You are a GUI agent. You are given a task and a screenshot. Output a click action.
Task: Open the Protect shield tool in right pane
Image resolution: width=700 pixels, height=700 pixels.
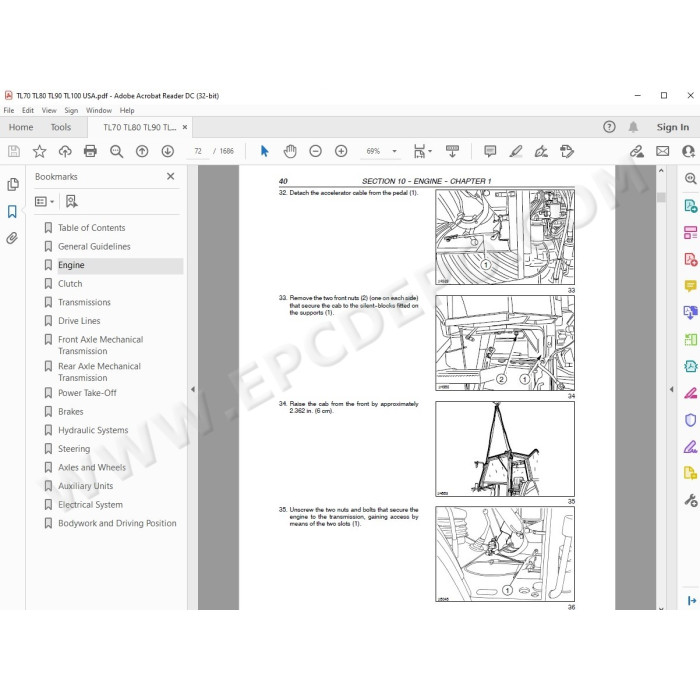pos(690,420)
